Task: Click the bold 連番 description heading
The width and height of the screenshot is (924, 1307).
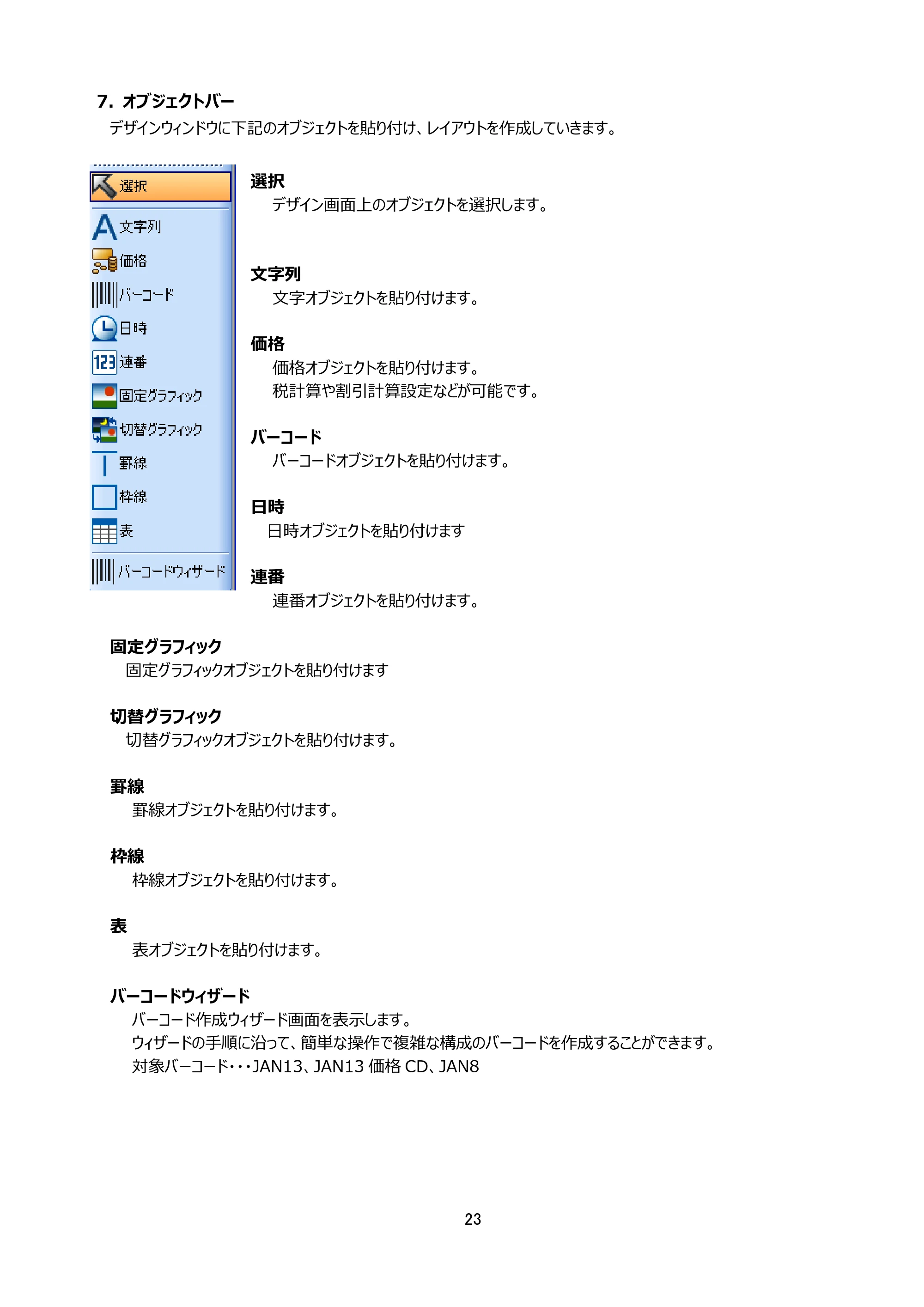Action: tap(267, 577)
